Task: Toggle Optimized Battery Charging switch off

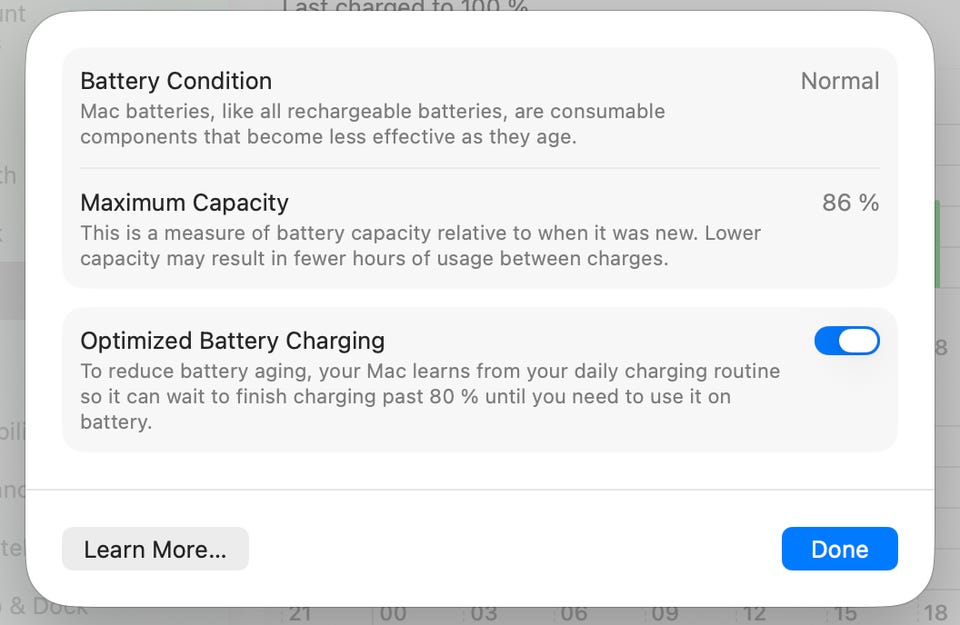Action: 846,341
